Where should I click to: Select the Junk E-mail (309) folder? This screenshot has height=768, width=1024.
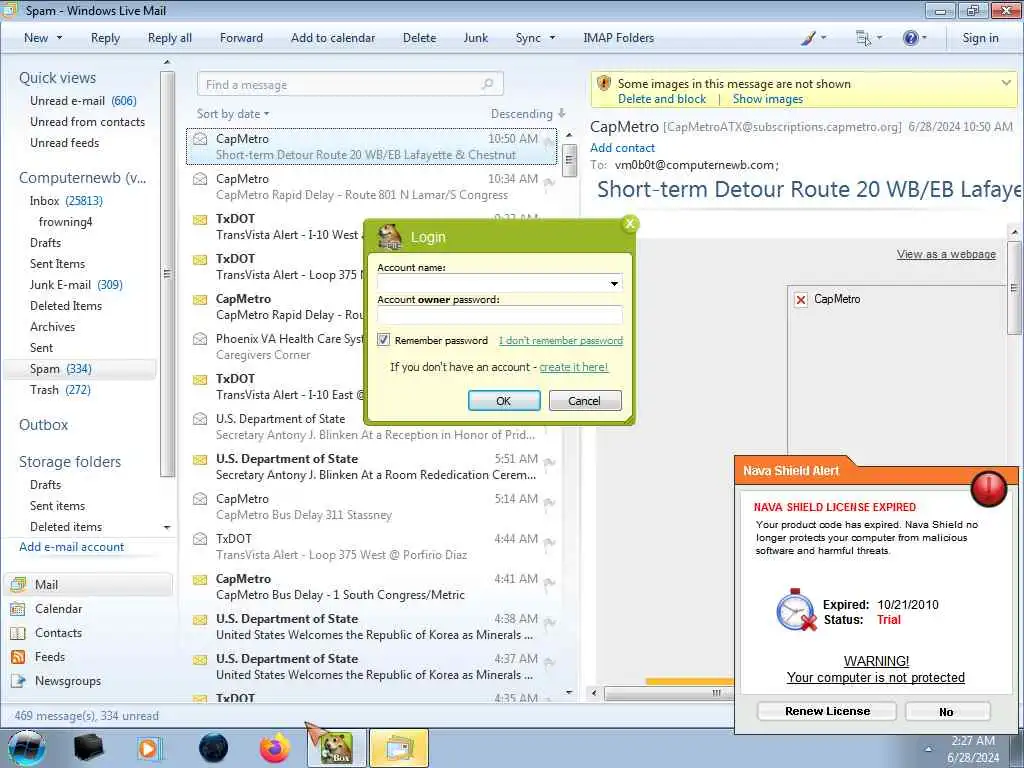(76, 285)
